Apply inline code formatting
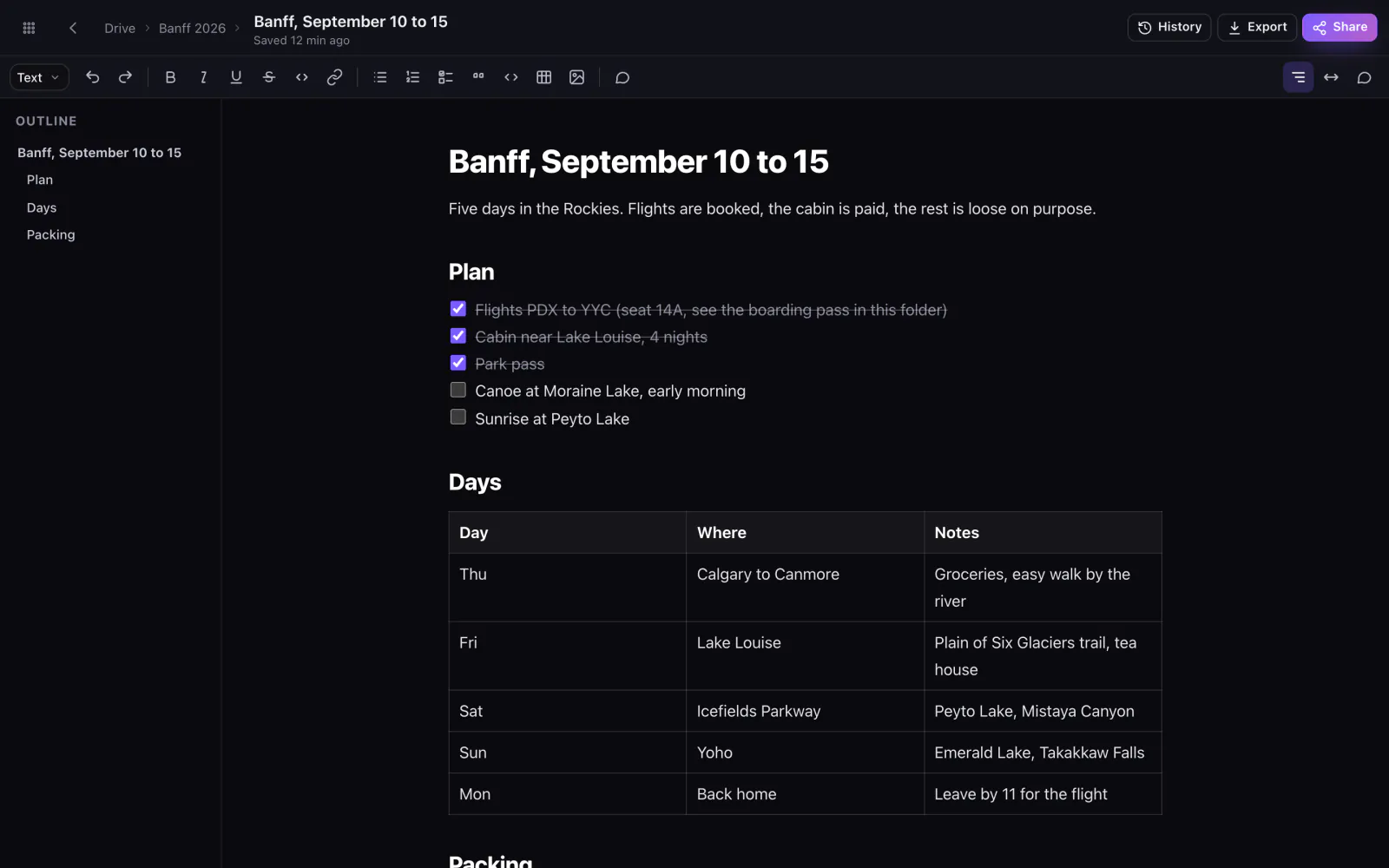The height and width of the screenshot is (868, 1389). 302,77
